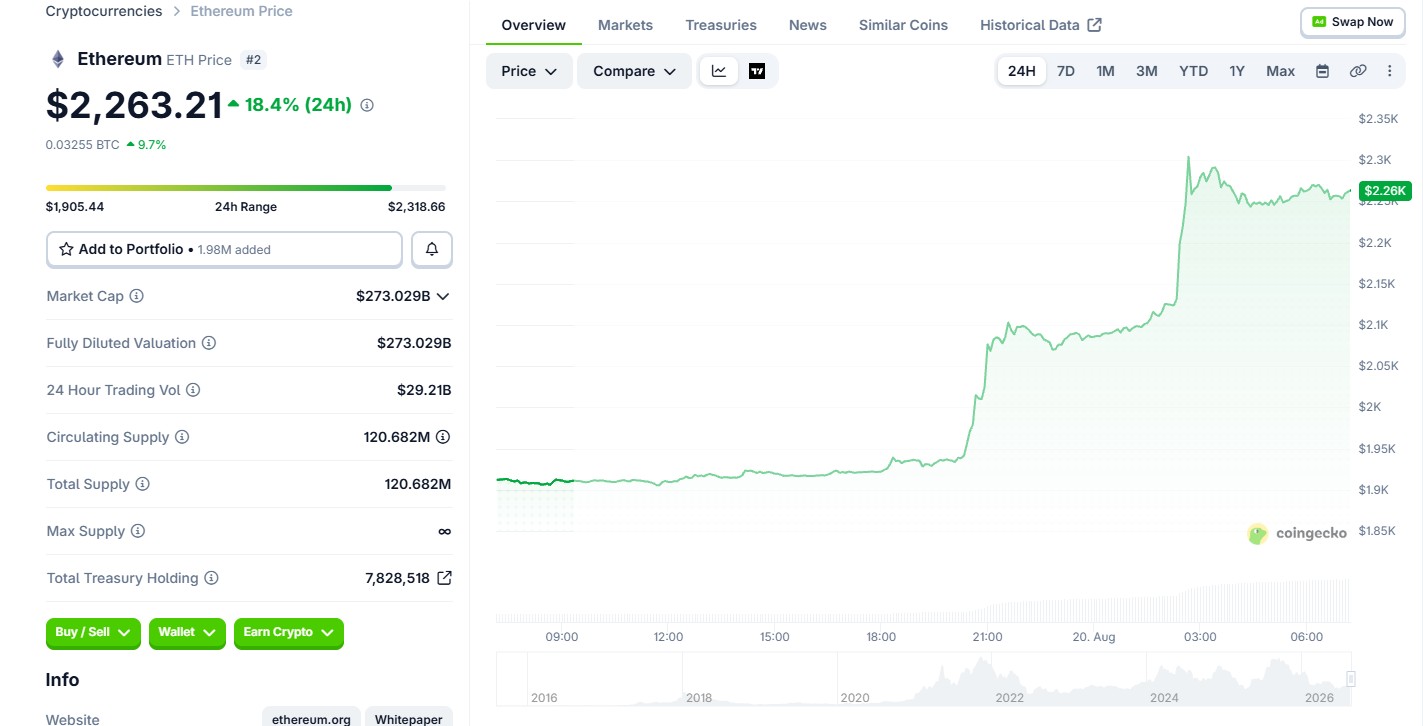Viewport: 1423px width, 726px height.
Task: Click the Ethereum diamond logo icon
Action: click(x=58, y=59)
